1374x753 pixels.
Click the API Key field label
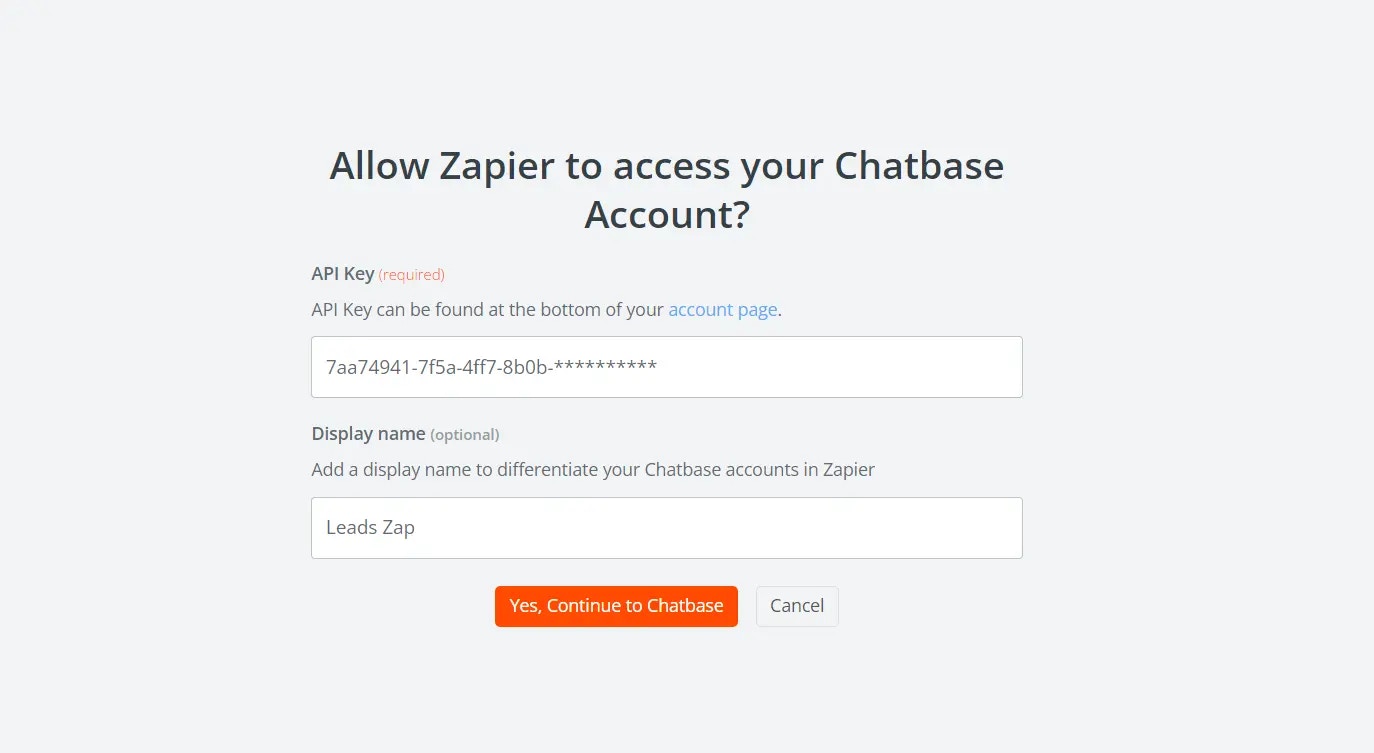343,273
